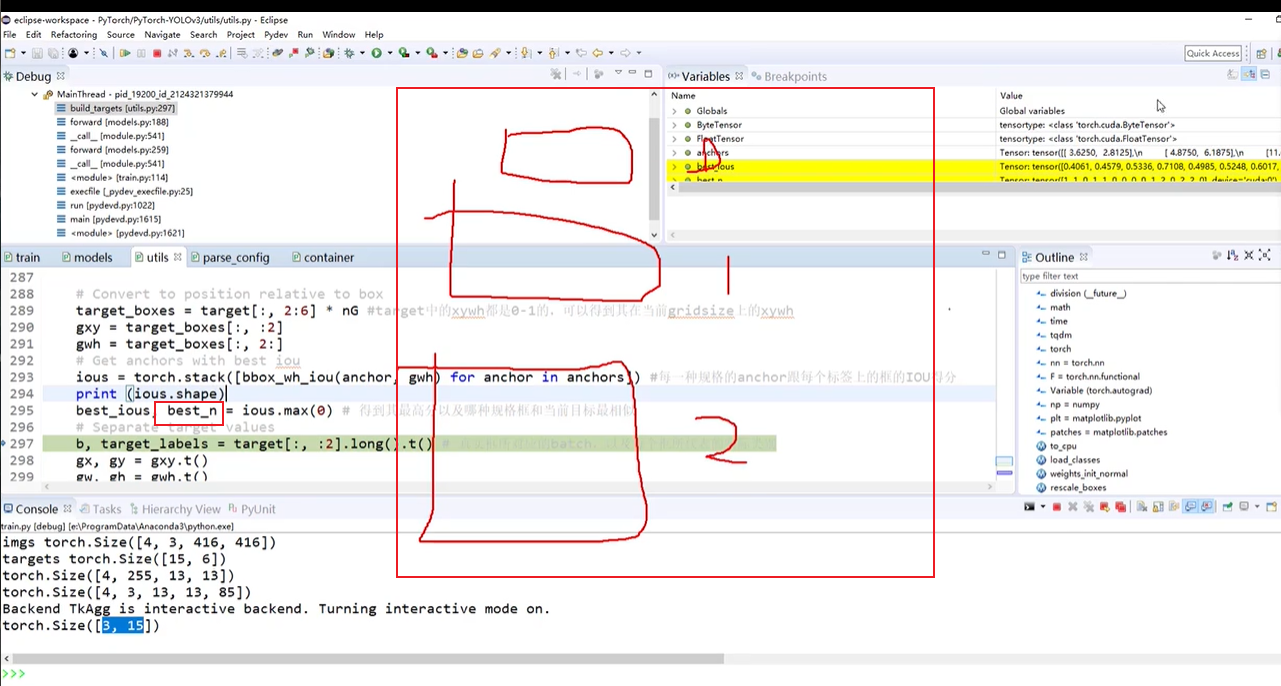Click the Suspend debug button in the toolbar
Viewport: 1281px width, 686px height.
[x=141, y=53]
